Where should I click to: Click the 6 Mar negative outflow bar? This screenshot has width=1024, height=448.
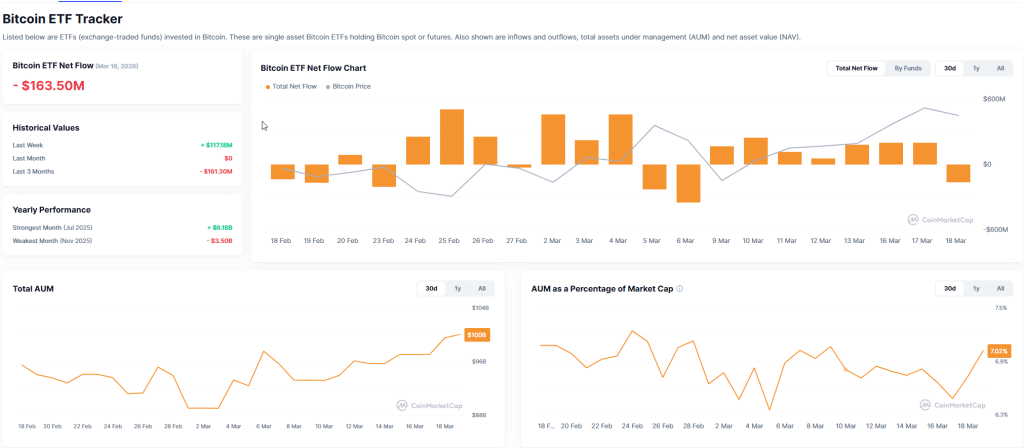[x=688, y=183]
